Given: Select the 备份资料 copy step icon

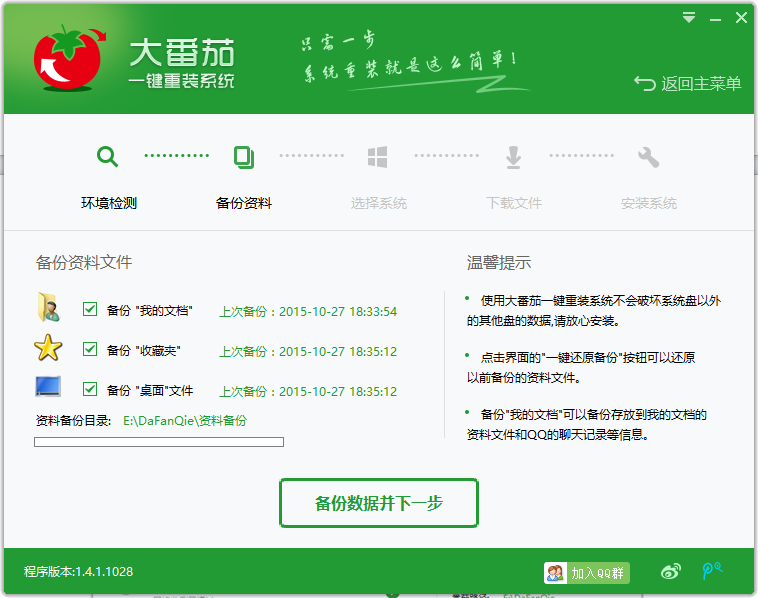Looking at the screenshot, I should 244,157.
